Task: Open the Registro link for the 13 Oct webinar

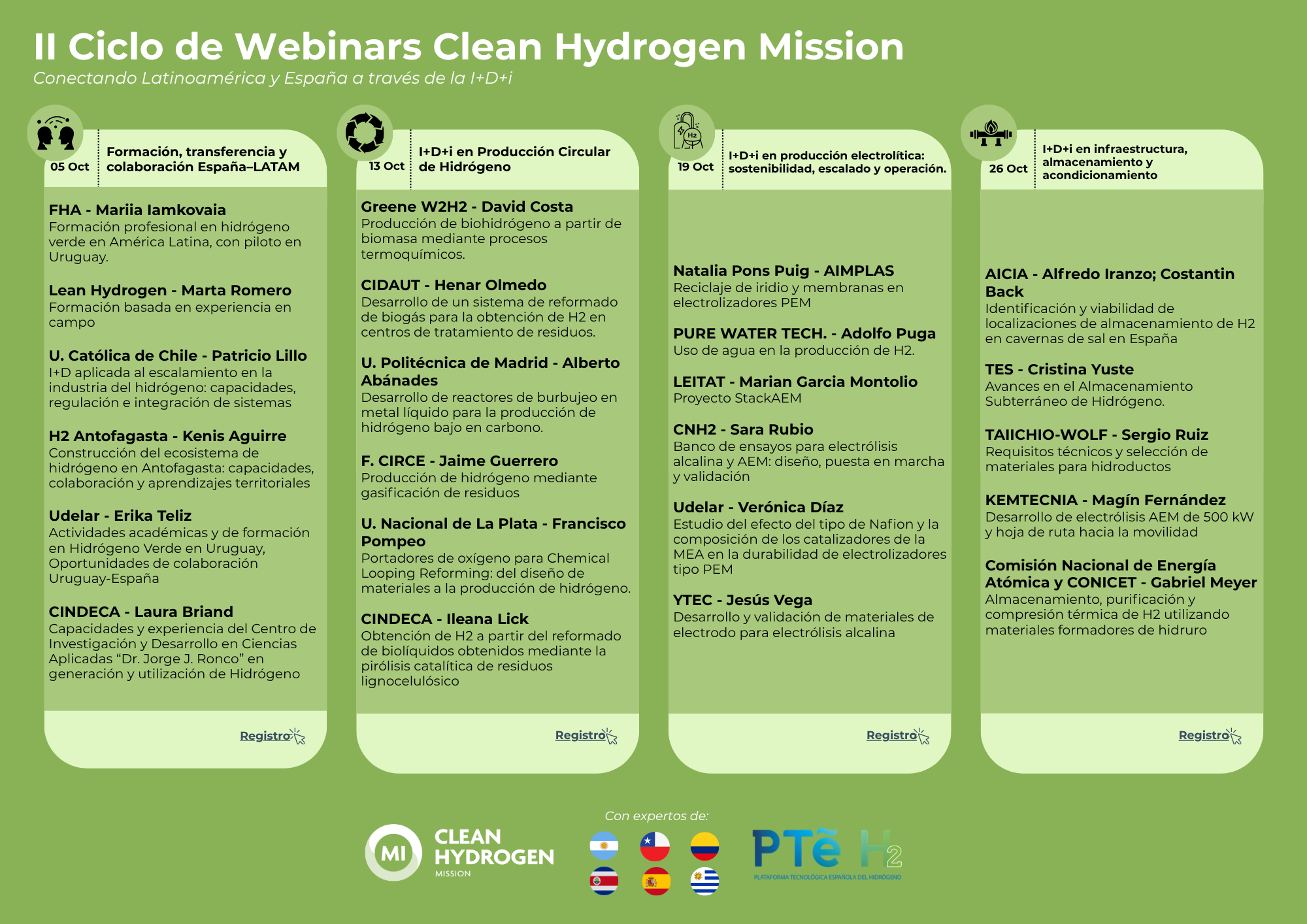Action: [x=580, y=735]
